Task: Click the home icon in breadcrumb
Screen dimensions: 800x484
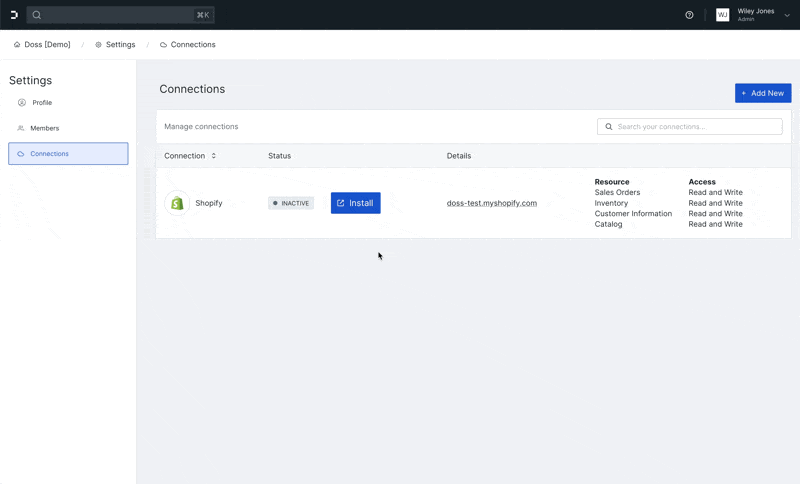Action: point(17,45)
